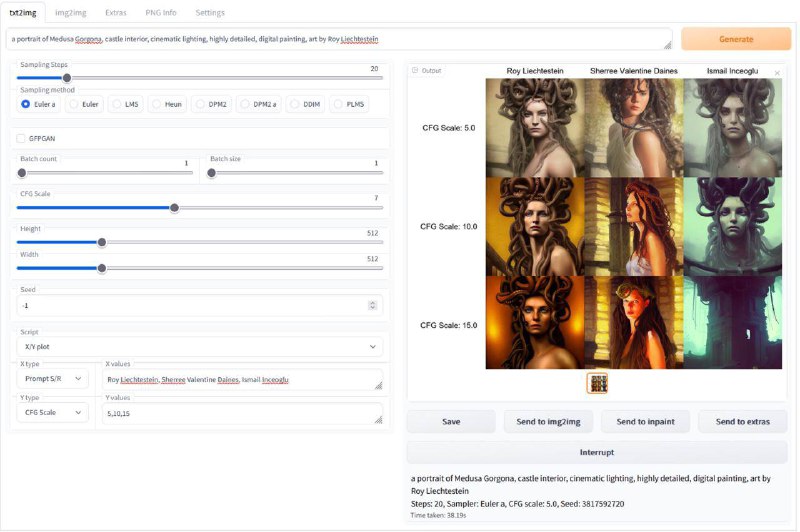Screen dimensions: 800x532
Task: Click the CFG Scale: 5.0 row label
Action: point(448,128)
